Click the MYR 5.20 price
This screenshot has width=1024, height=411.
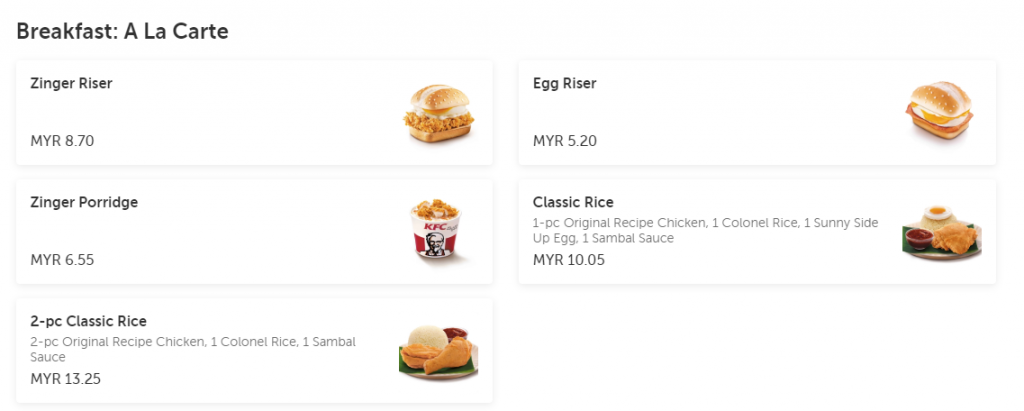[x=564, y=141]
